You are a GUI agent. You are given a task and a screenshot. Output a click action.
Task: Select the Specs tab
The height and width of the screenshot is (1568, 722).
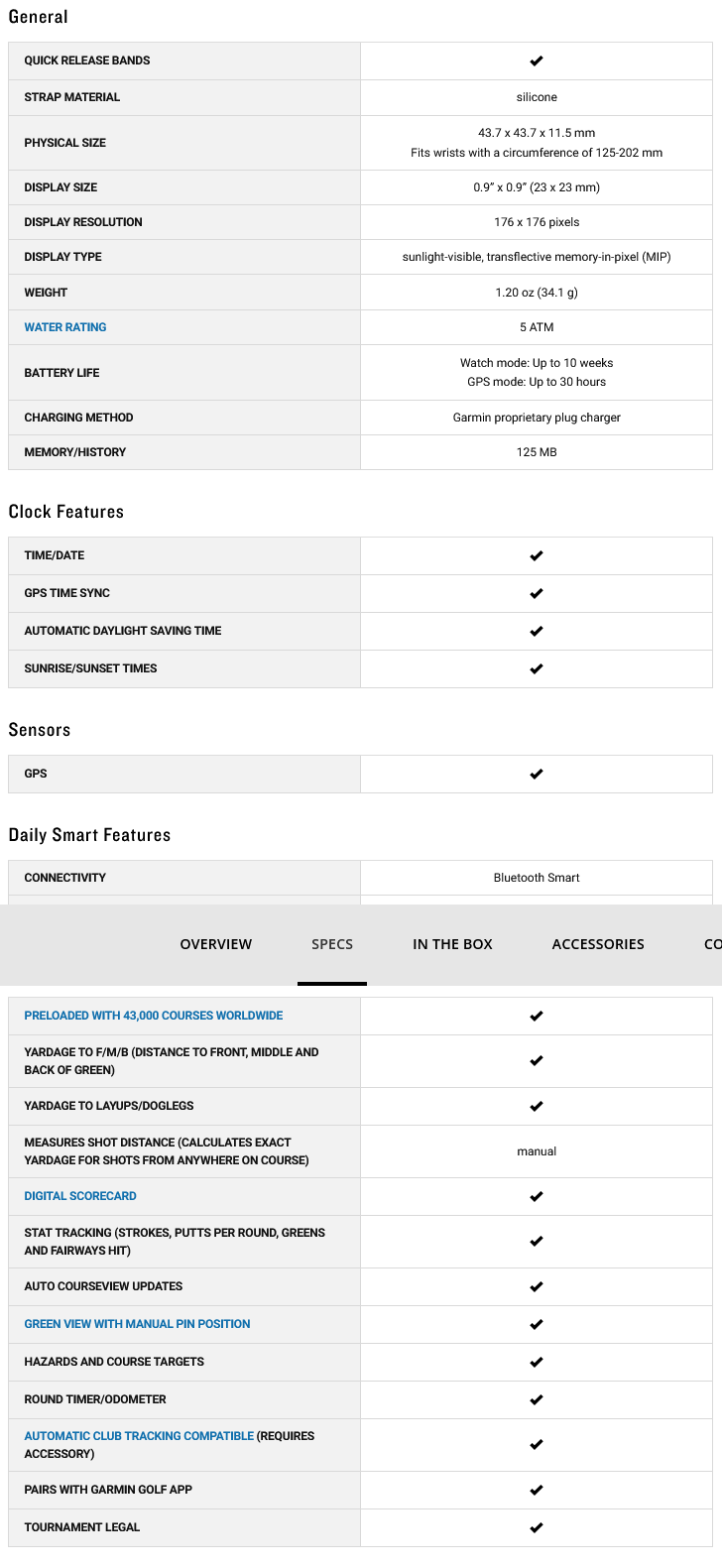pos(332,944)
